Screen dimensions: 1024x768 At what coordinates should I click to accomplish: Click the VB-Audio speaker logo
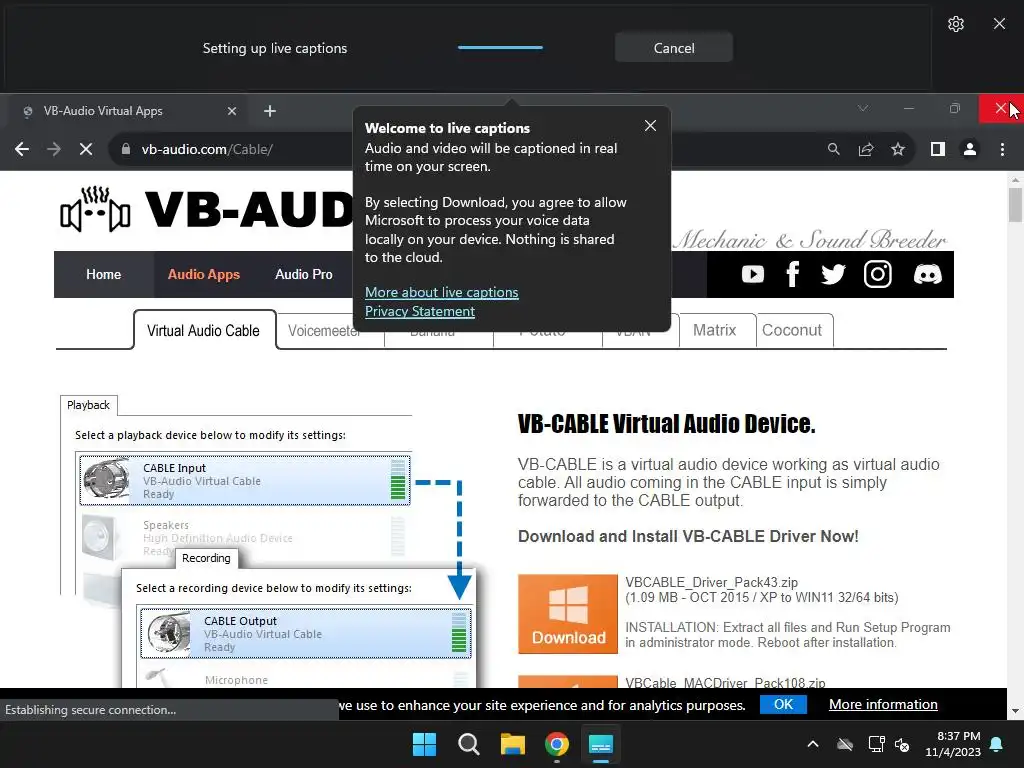(95, 209)
